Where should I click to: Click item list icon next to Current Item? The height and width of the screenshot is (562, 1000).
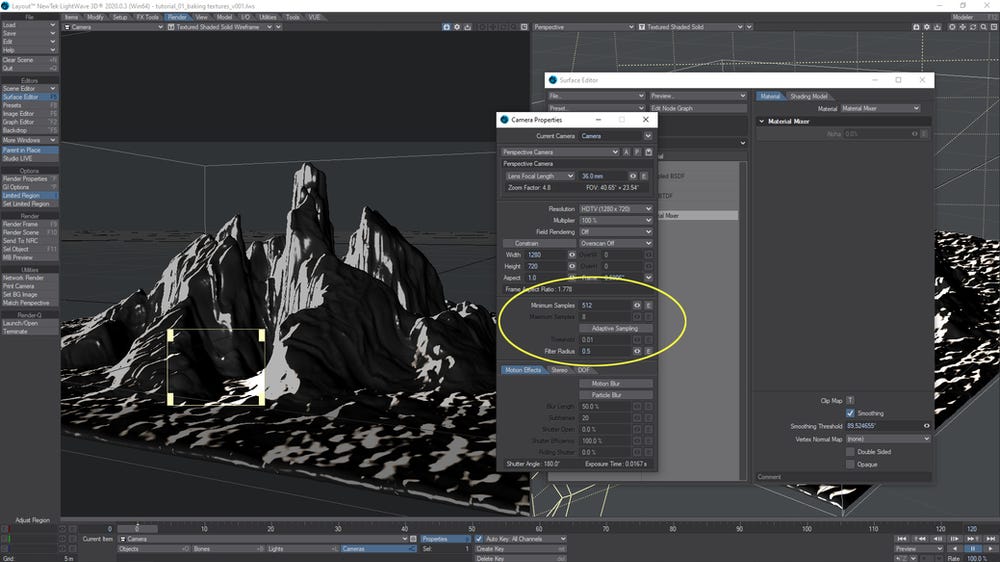click(413, 539)
